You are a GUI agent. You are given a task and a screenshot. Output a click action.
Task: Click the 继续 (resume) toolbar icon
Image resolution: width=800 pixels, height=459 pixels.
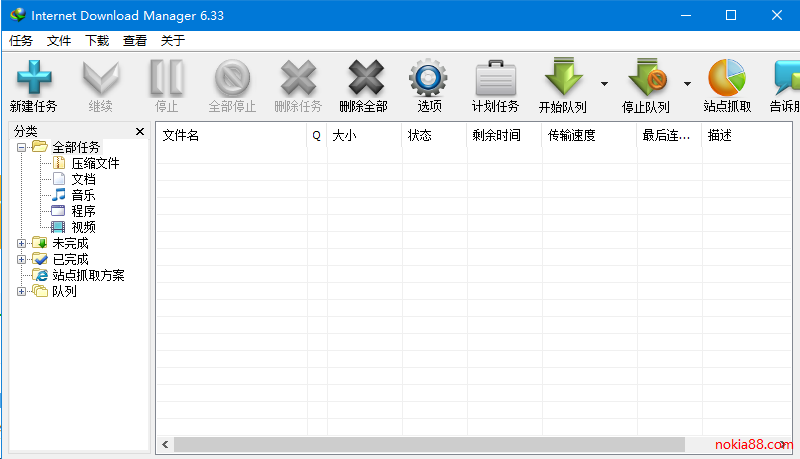tap(101, 78)
